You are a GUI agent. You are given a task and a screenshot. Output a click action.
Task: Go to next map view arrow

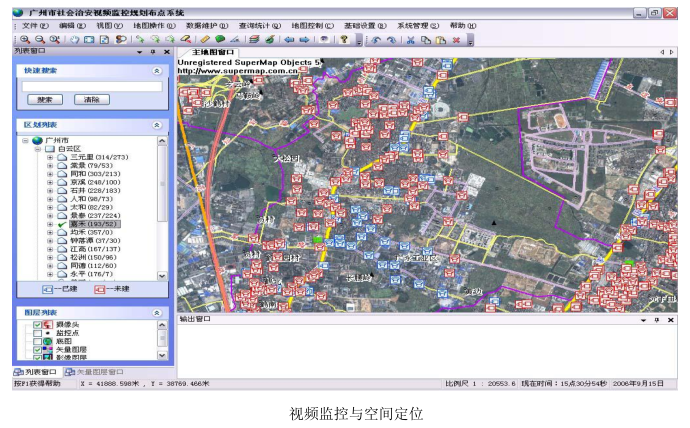(x=304, y=40)
